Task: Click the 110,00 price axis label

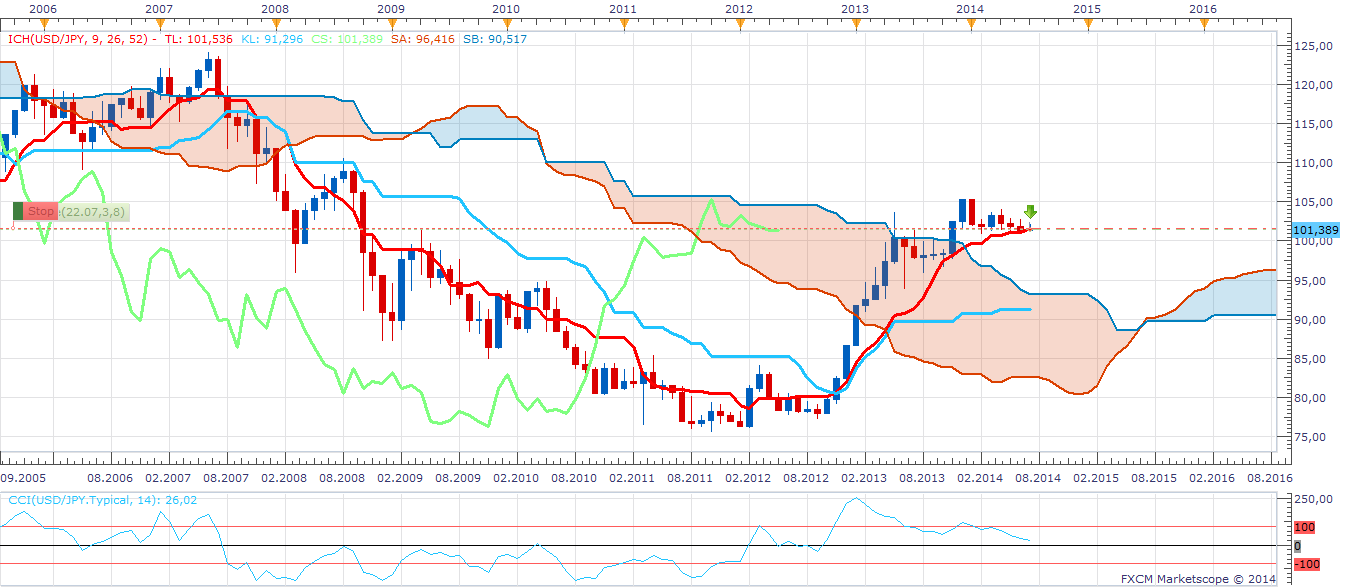Action: click(1313, 163)
